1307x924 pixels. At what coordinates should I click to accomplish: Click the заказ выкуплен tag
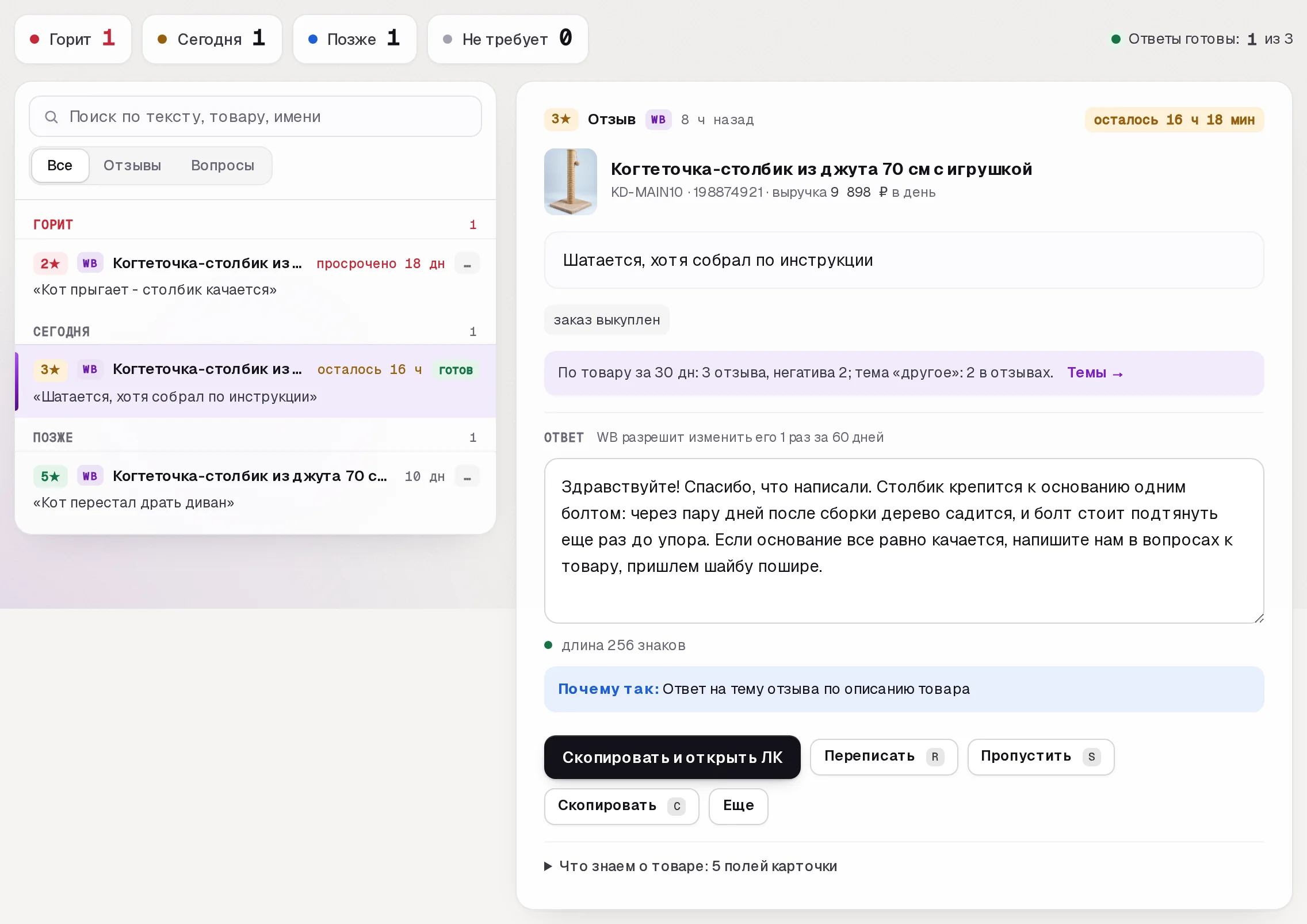pyautogui.click(x=606, y=320)
